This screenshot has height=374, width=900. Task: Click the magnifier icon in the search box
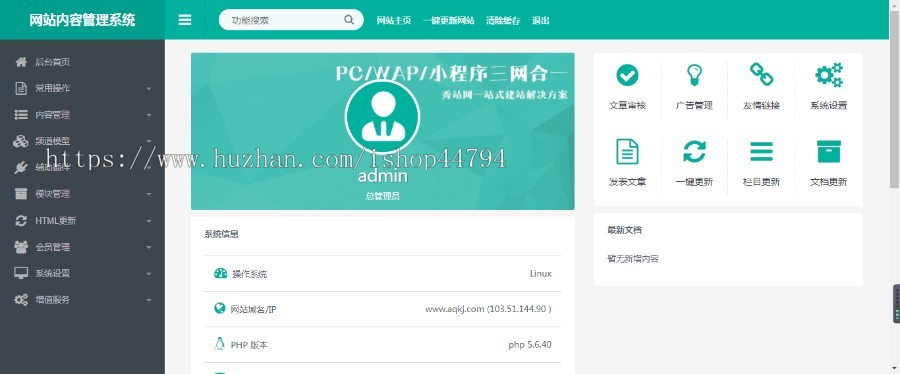click(349, 20)
